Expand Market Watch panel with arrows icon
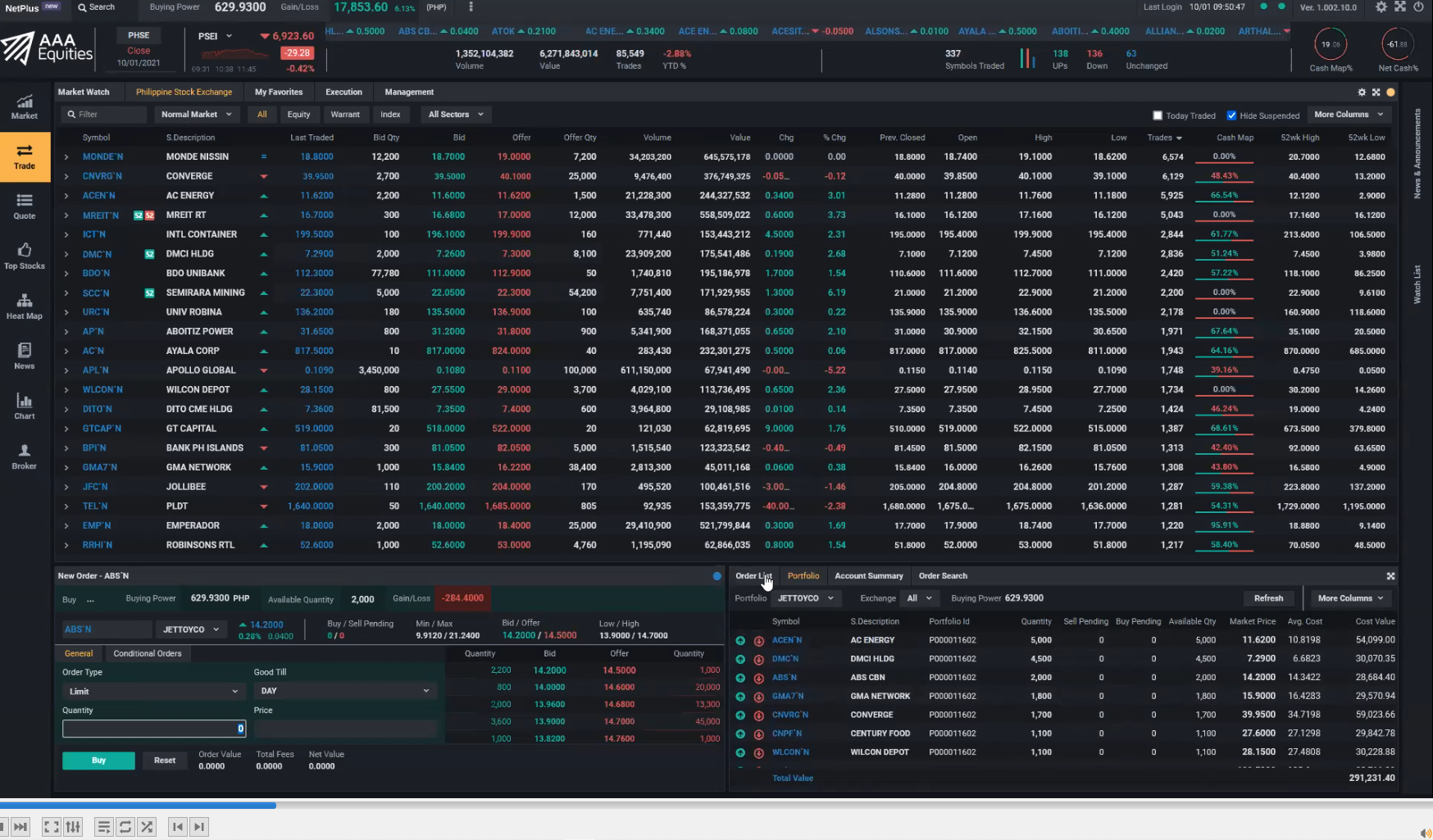This screenshot has height=840, width=1433. pos(1376,93)
